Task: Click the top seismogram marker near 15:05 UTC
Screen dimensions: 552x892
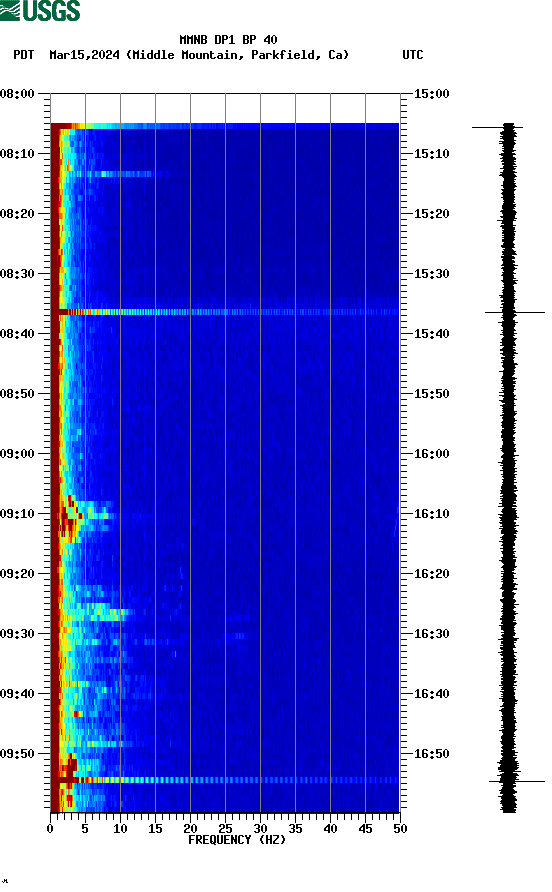Action: (497, 127)
